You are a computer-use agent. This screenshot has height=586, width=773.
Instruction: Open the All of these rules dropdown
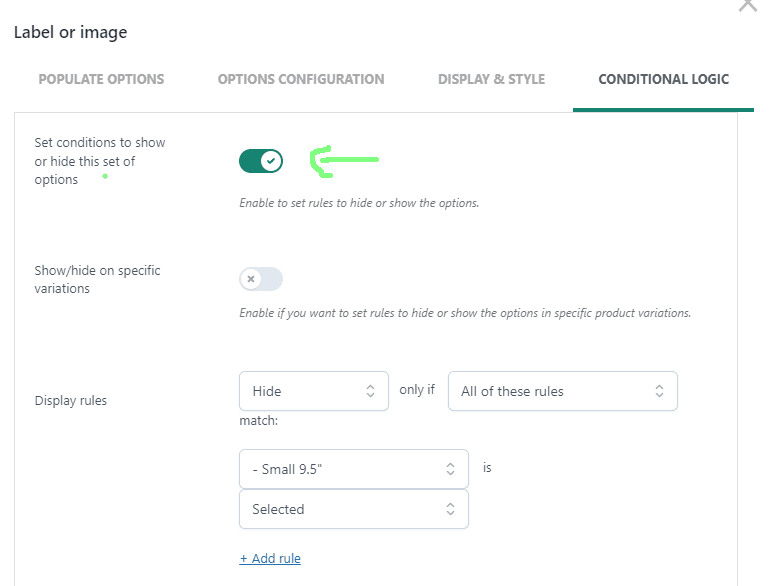pos(562,391)
